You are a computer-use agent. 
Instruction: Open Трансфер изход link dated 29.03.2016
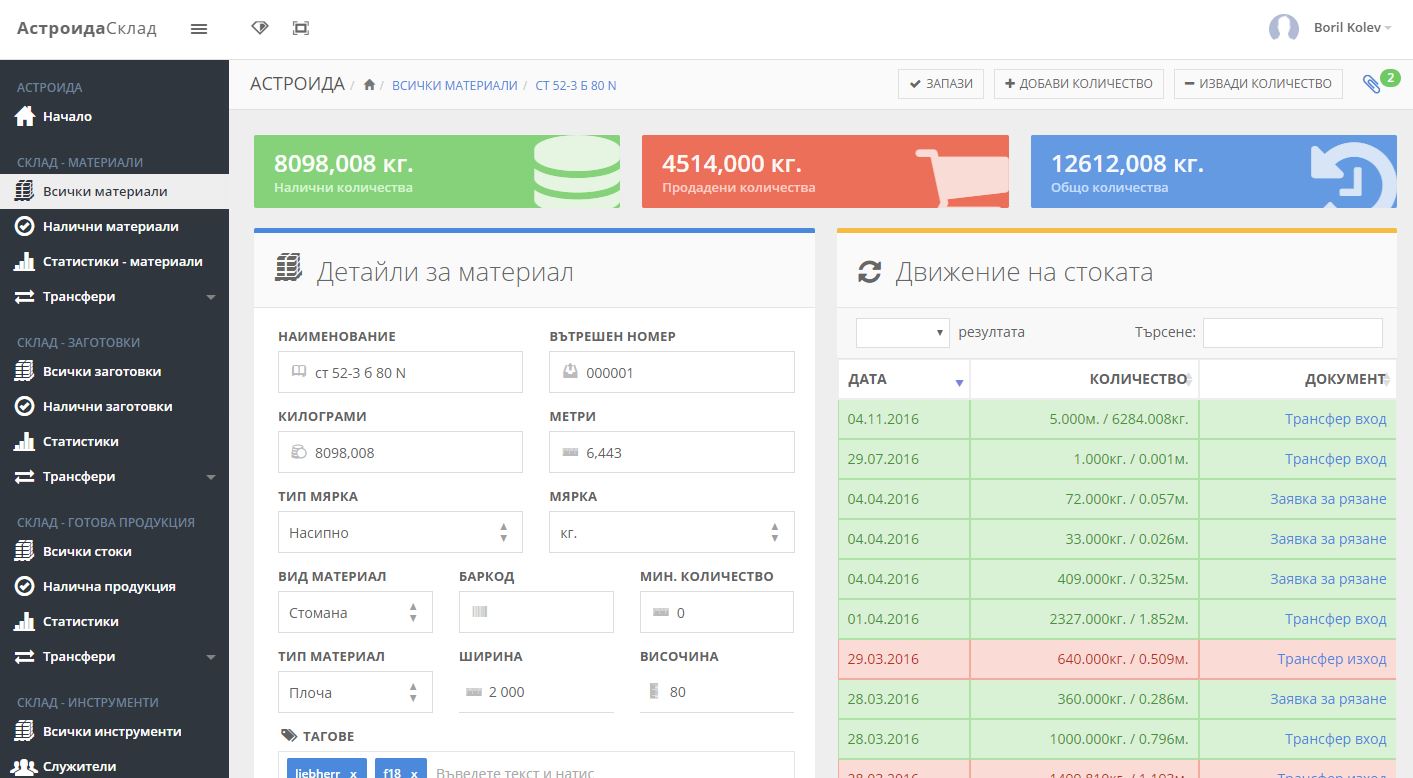tap(1332, 659)
